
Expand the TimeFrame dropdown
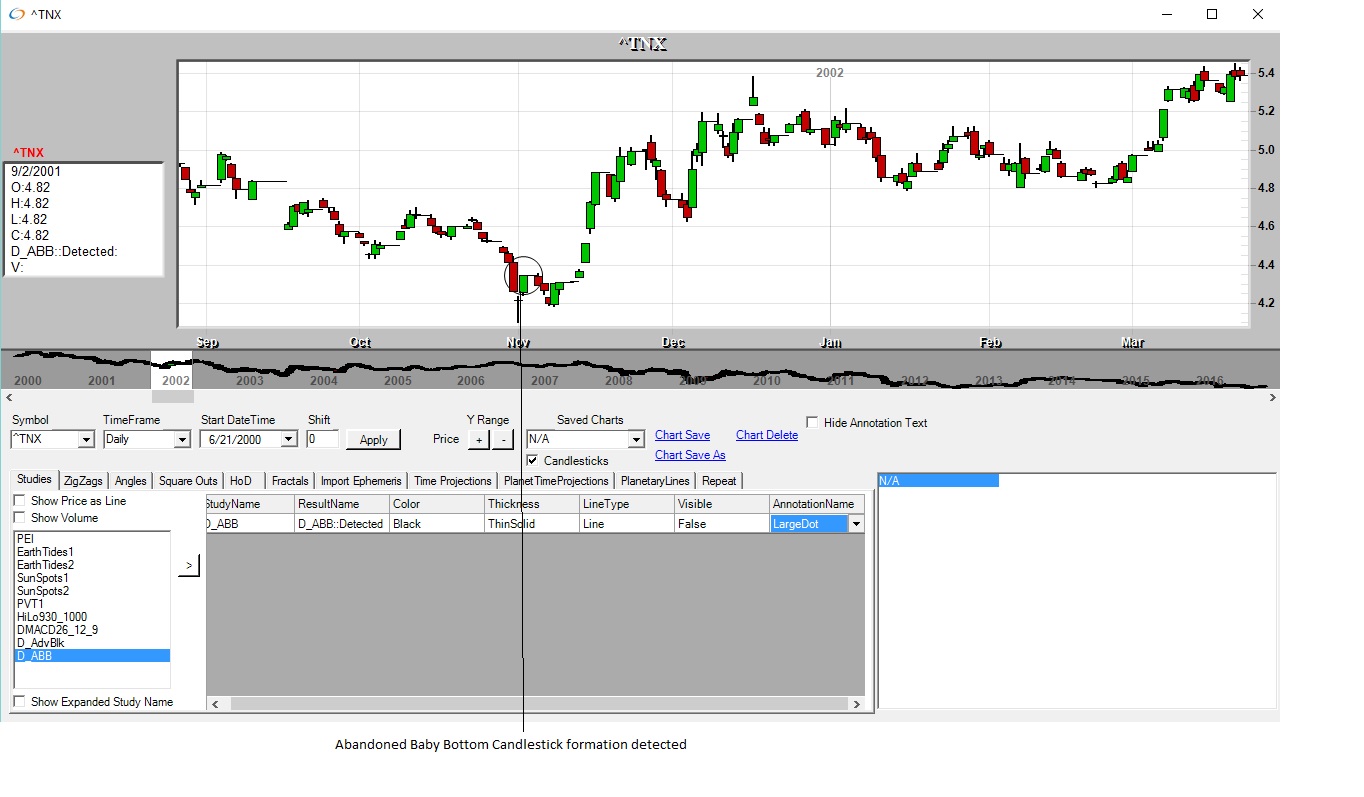tap(181, 440)
